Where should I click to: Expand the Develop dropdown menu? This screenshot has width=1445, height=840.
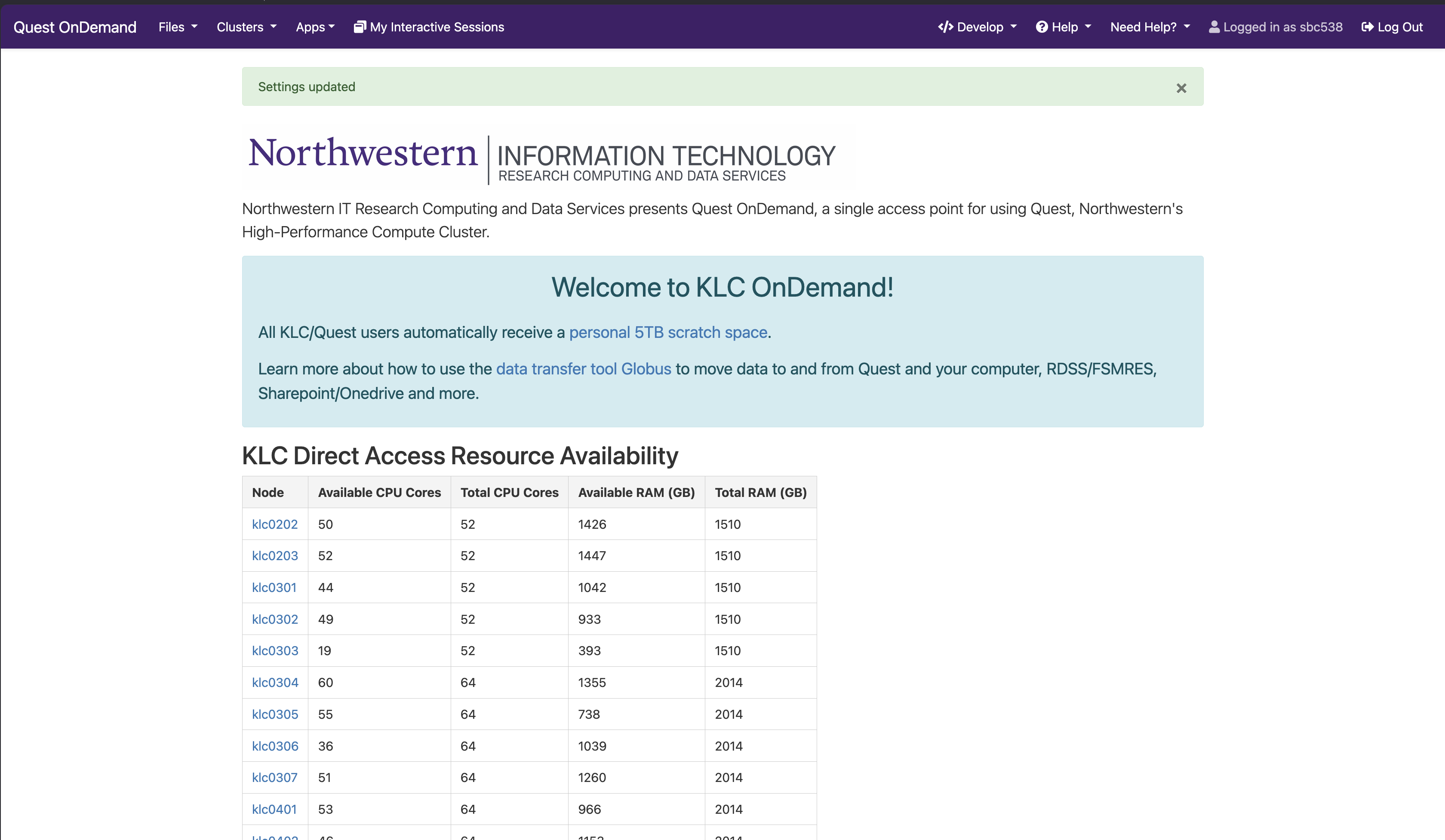point(977,27)
